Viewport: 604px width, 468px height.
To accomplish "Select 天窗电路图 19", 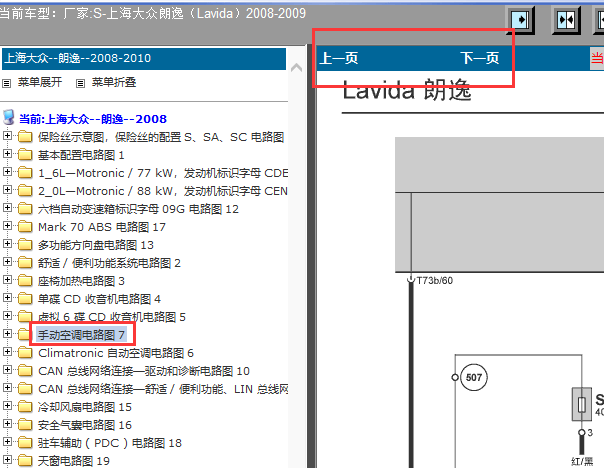I will pyautogui.click(x=74, y=461).
